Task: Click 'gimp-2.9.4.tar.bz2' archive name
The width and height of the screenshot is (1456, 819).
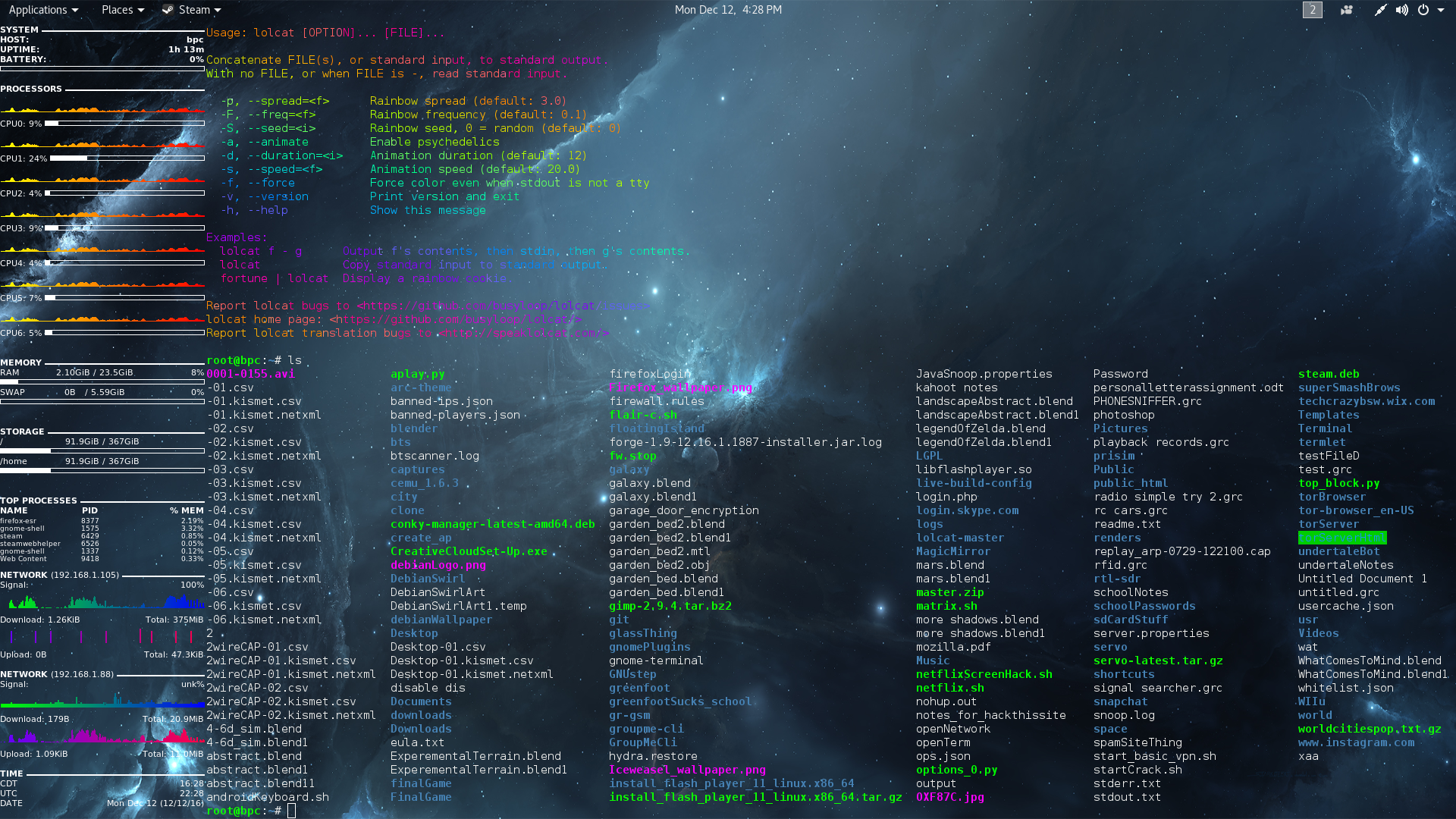Action: pyautogui.click(x=670, y=606)
